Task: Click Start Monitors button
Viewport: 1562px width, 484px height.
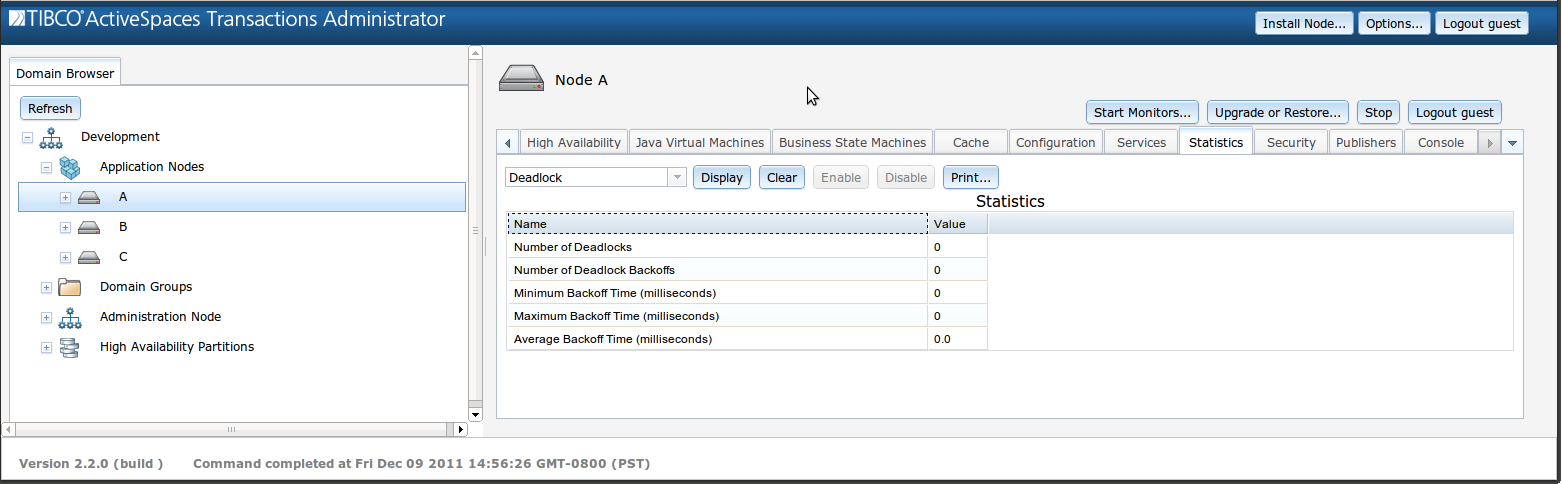Action: tap(1143, 112)
